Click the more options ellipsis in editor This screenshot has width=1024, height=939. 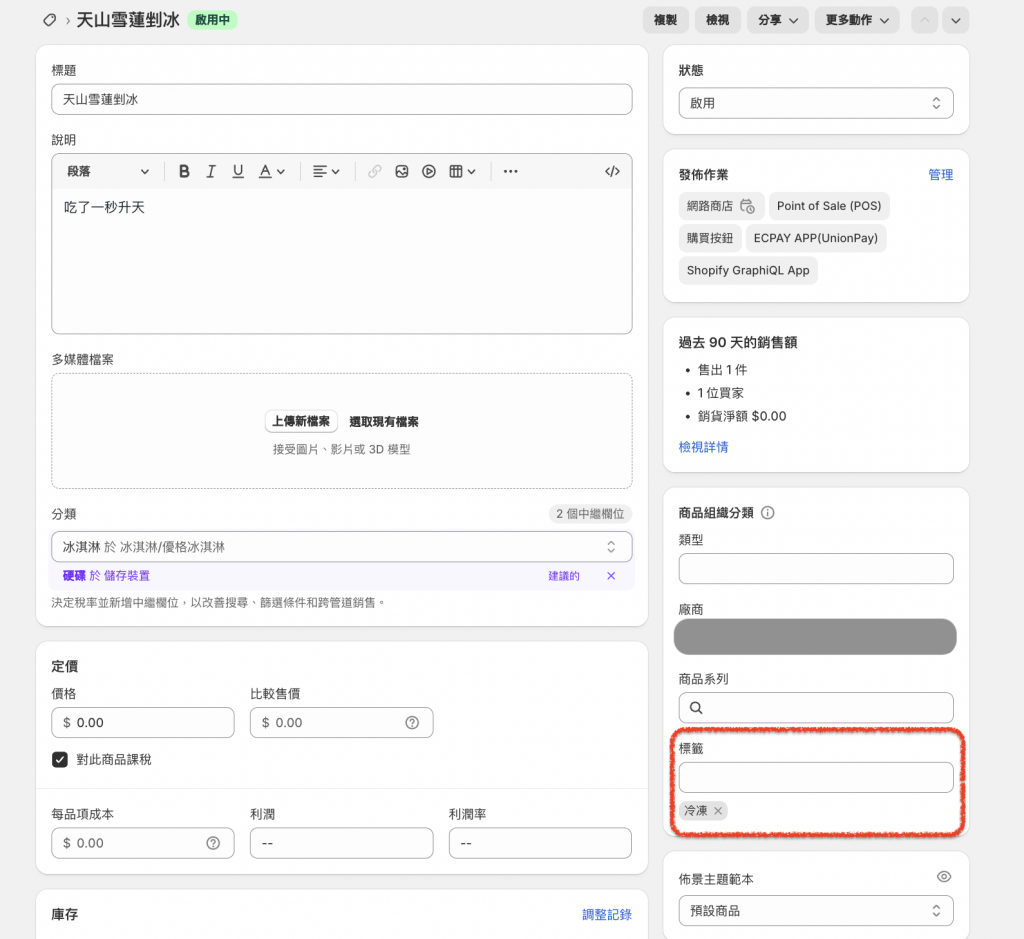coord(510,172)
